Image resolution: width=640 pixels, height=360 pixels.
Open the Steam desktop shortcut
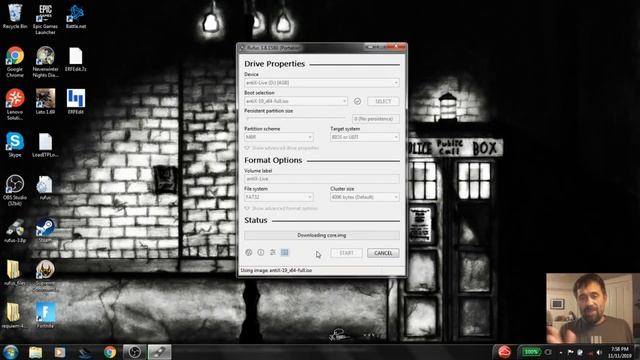coord(45,230)
